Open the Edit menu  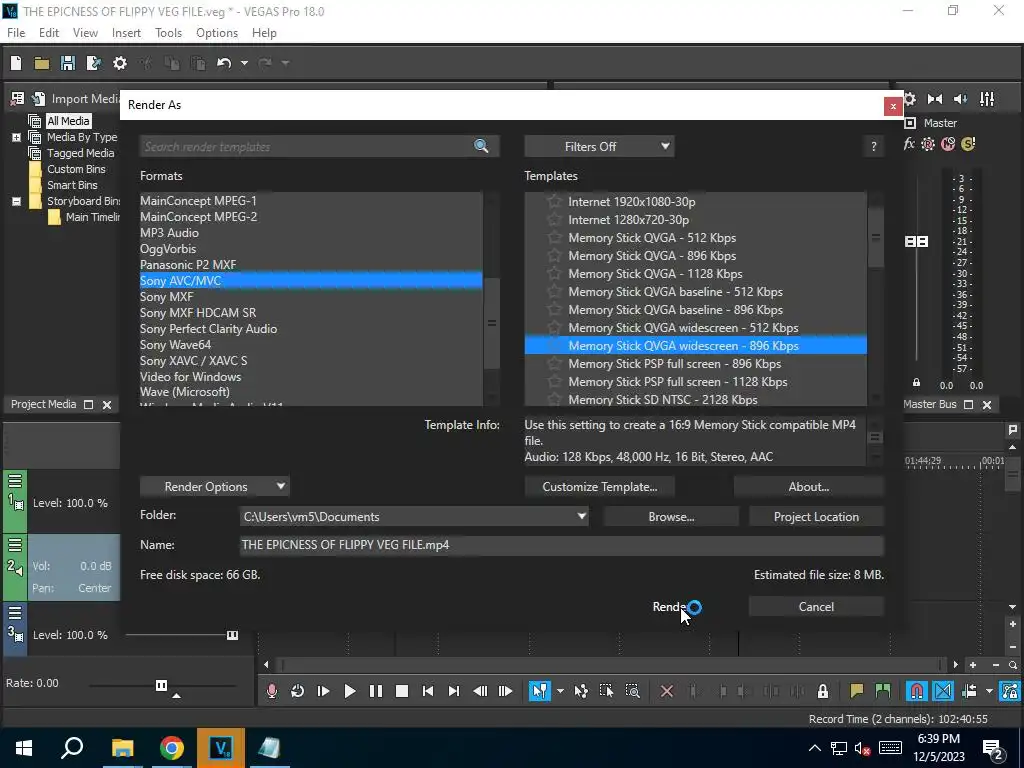pyautogui.click(x=49, y=33)
